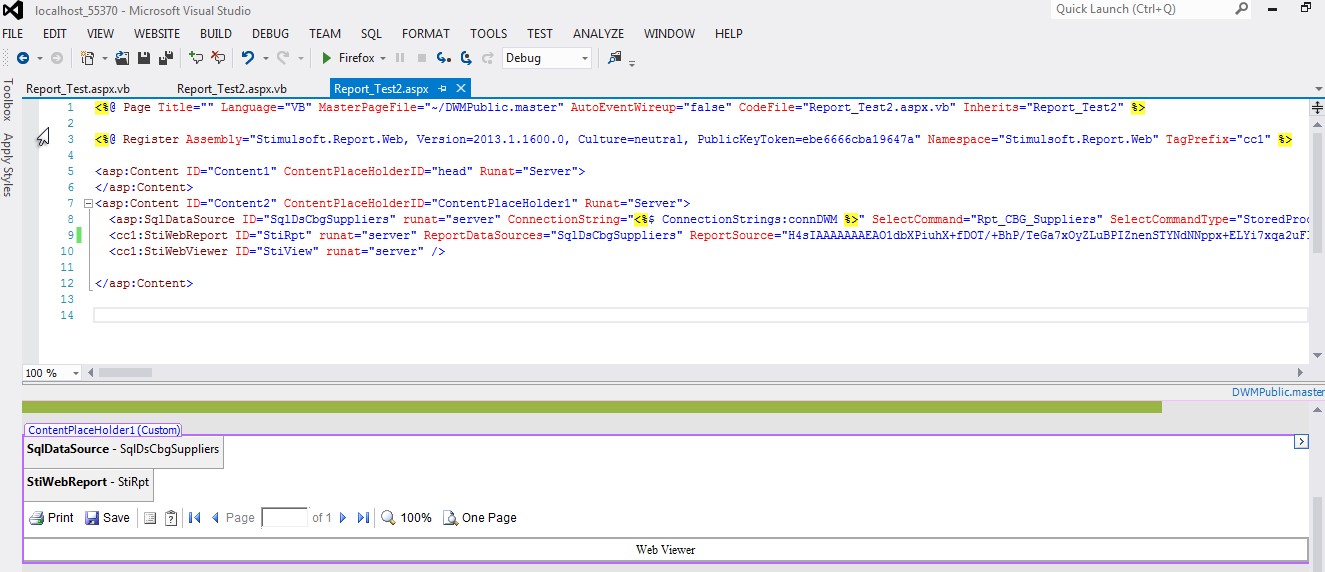Viewport: 1325px width, 572px height.
Task: Click the DWMPublic.master link
Action: (x=1277, y=393)
